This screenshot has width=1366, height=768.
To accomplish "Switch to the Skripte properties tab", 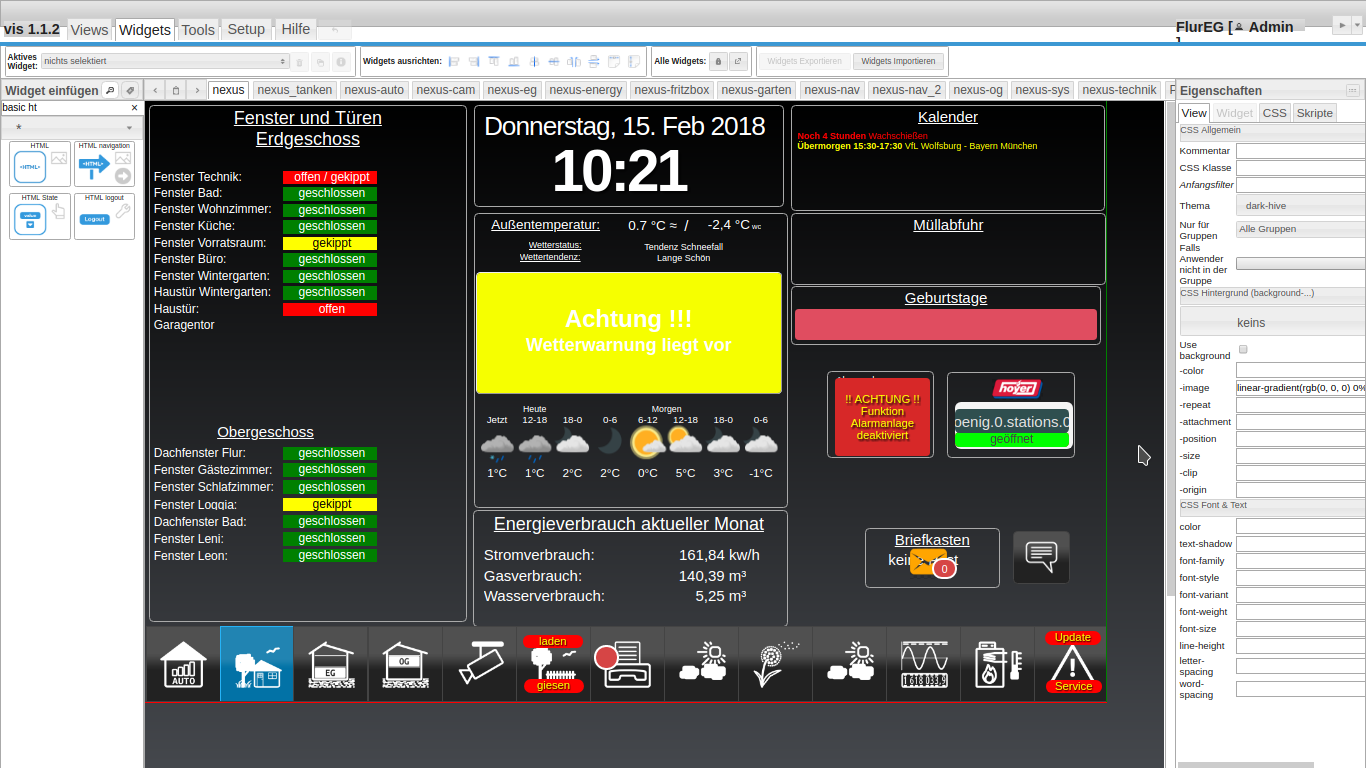I will tap(1315, 113).
